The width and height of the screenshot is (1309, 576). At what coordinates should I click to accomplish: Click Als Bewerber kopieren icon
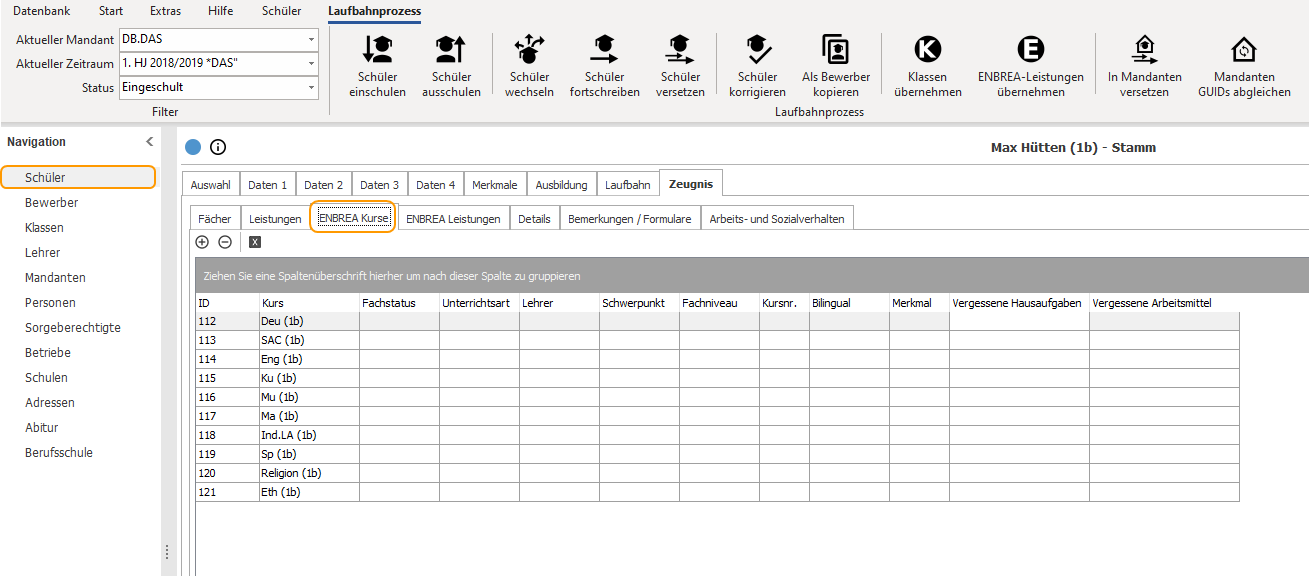[x=836, y=49]
